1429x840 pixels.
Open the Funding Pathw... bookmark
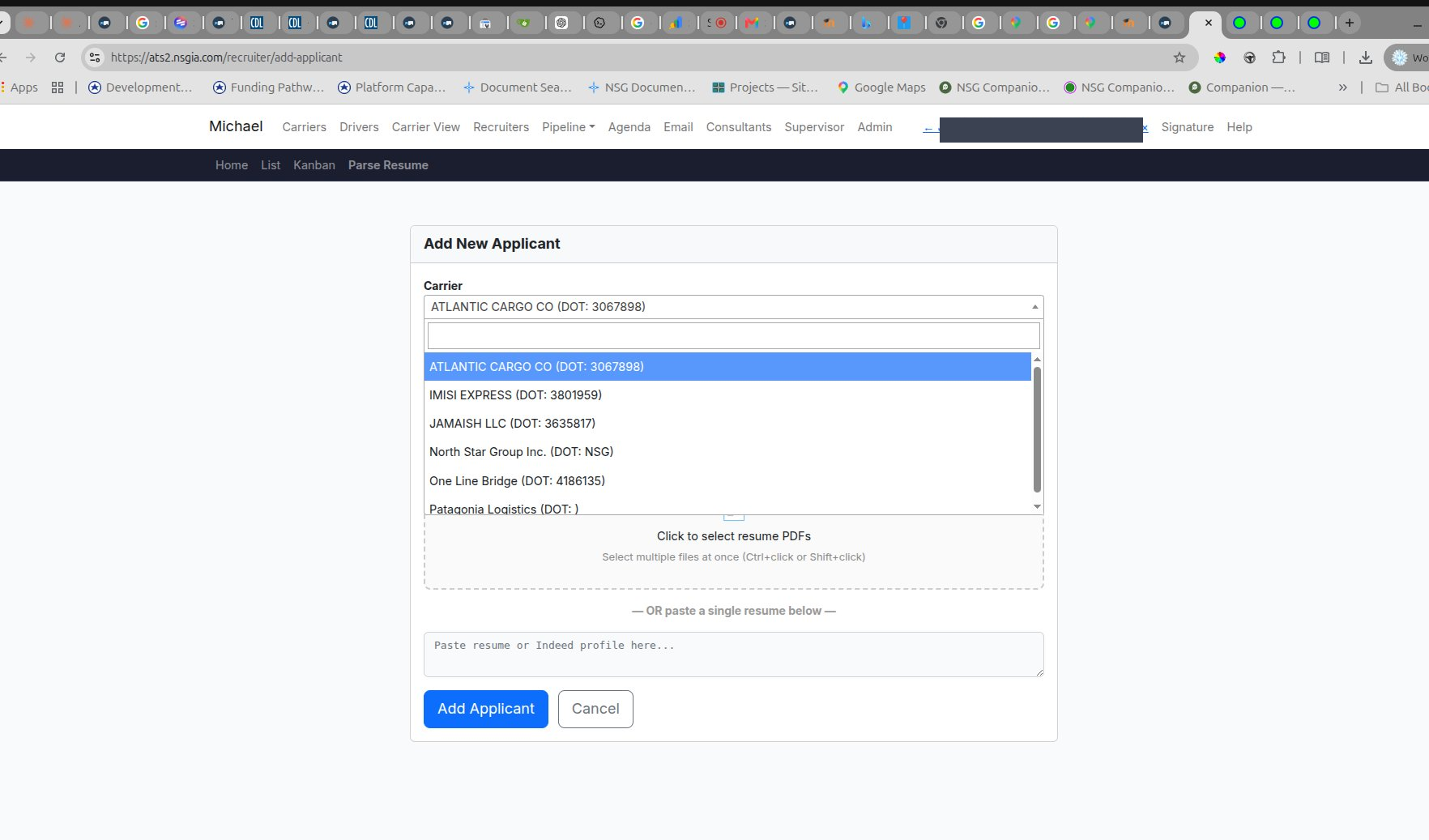(268, 87)
